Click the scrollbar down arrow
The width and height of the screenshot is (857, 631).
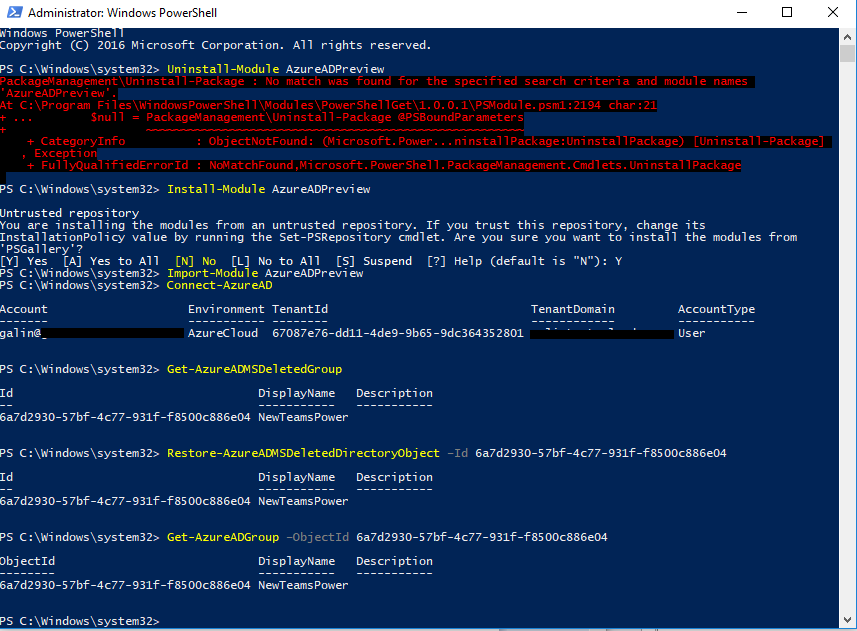[847, 620]
